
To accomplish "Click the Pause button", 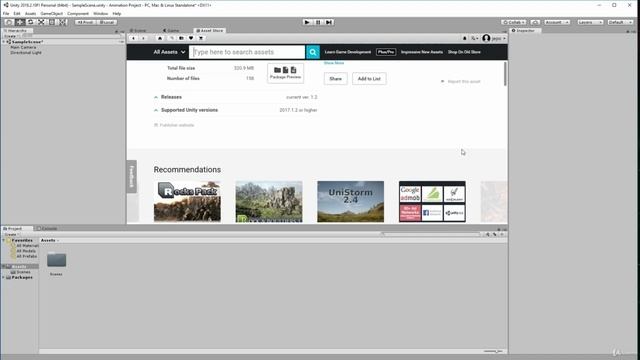I will (318, 22).
